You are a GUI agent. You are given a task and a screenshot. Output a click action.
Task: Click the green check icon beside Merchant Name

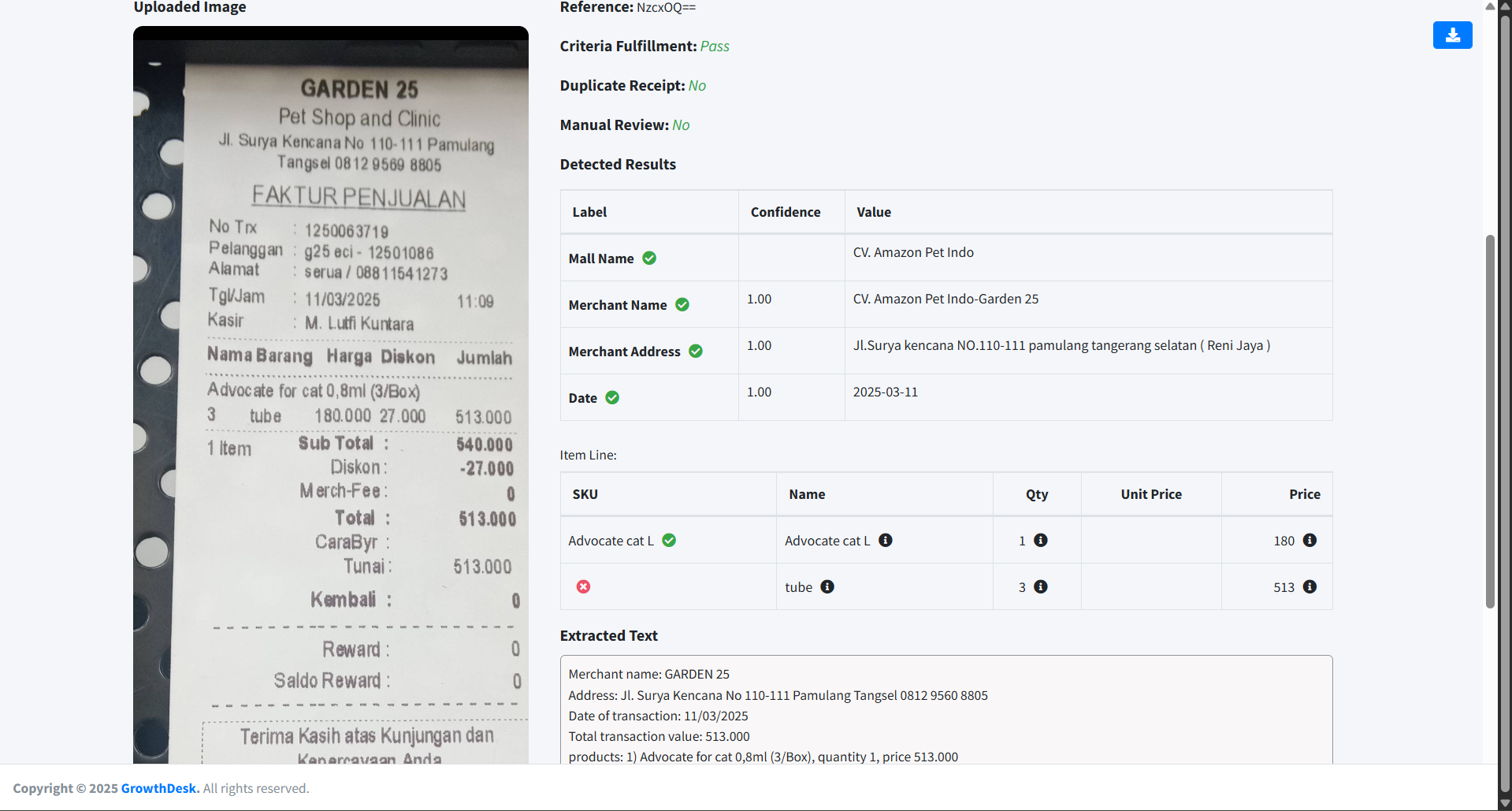click(x=682, y=305)
